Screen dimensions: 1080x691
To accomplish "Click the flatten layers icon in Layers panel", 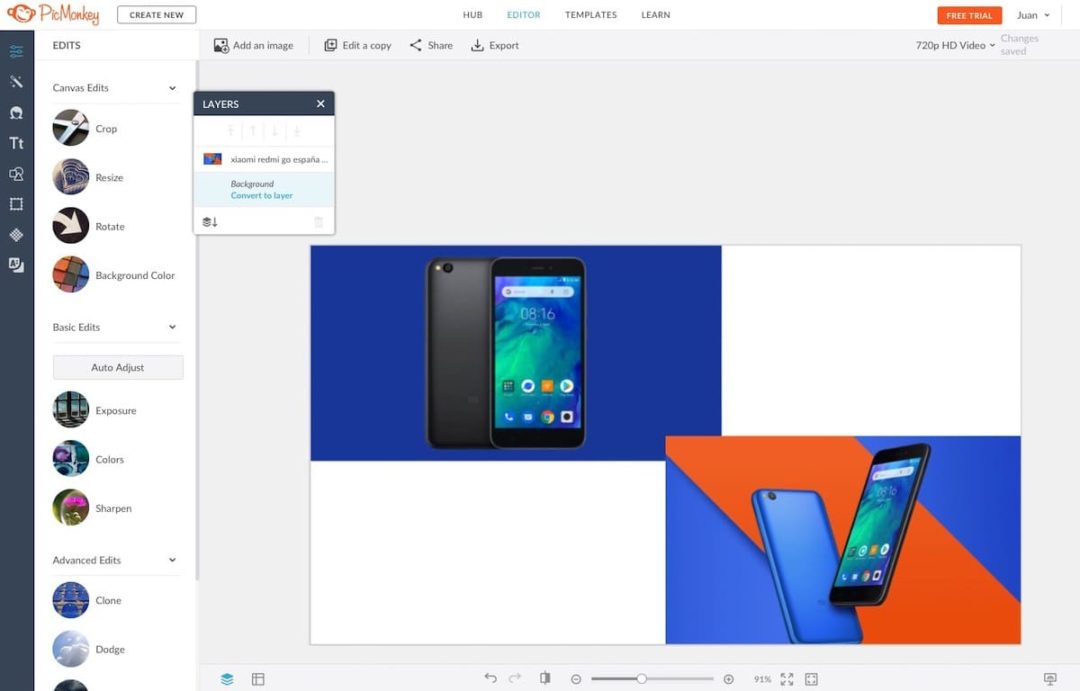I will pyautogui.click(x=210, y=222).
